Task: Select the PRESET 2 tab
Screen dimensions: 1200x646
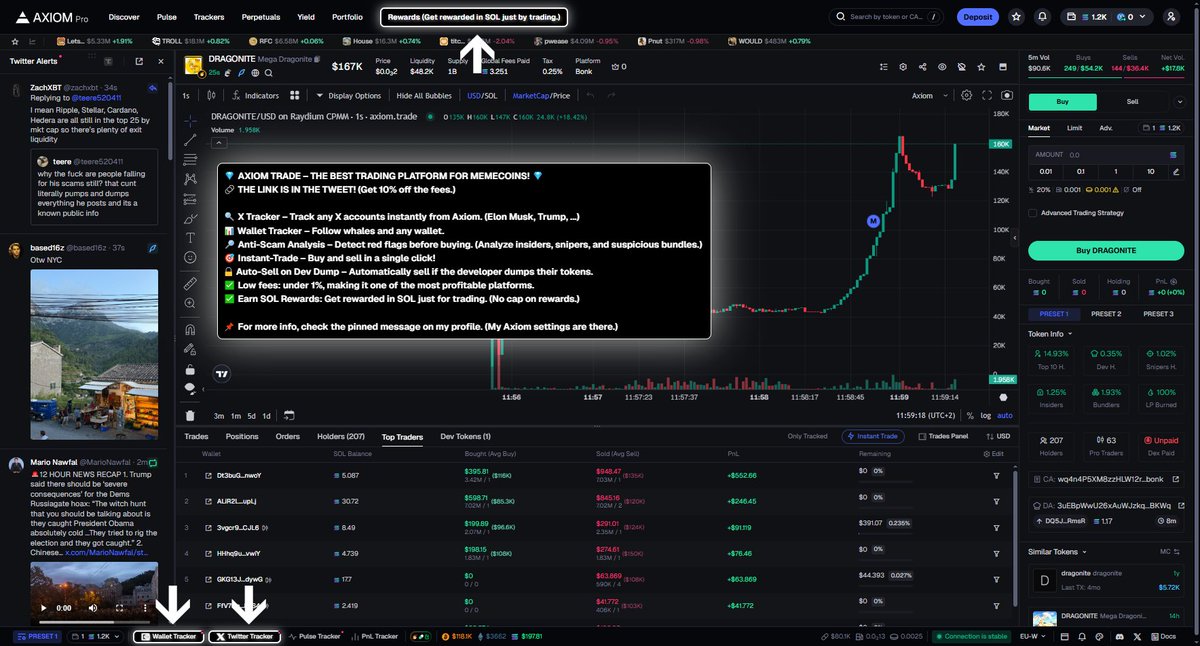Action: click(1105, 314)
